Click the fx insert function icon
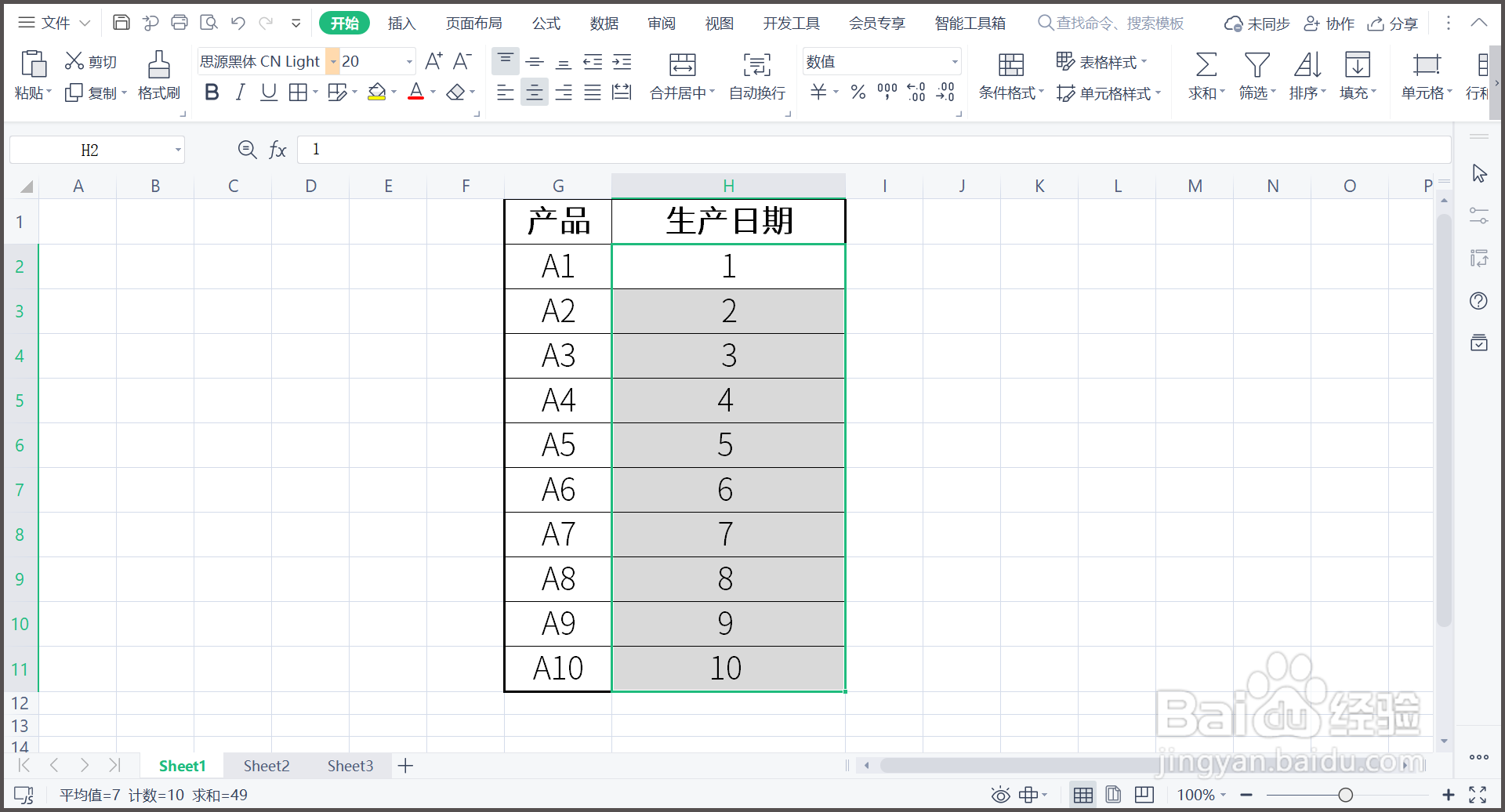Image resolution: width=1505 pixels, height=812 pixels. click(277, 150)
